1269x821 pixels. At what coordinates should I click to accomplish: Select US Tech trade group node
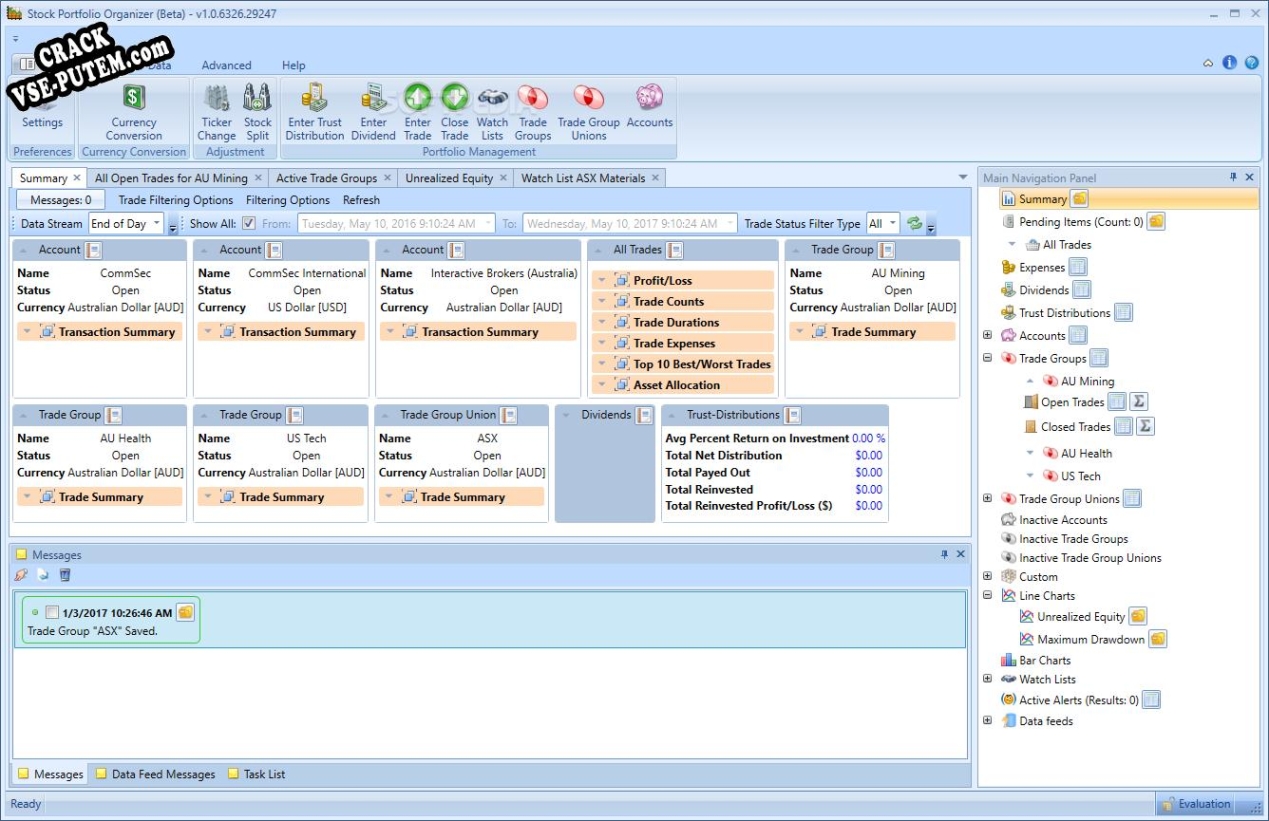[1080, 476]
